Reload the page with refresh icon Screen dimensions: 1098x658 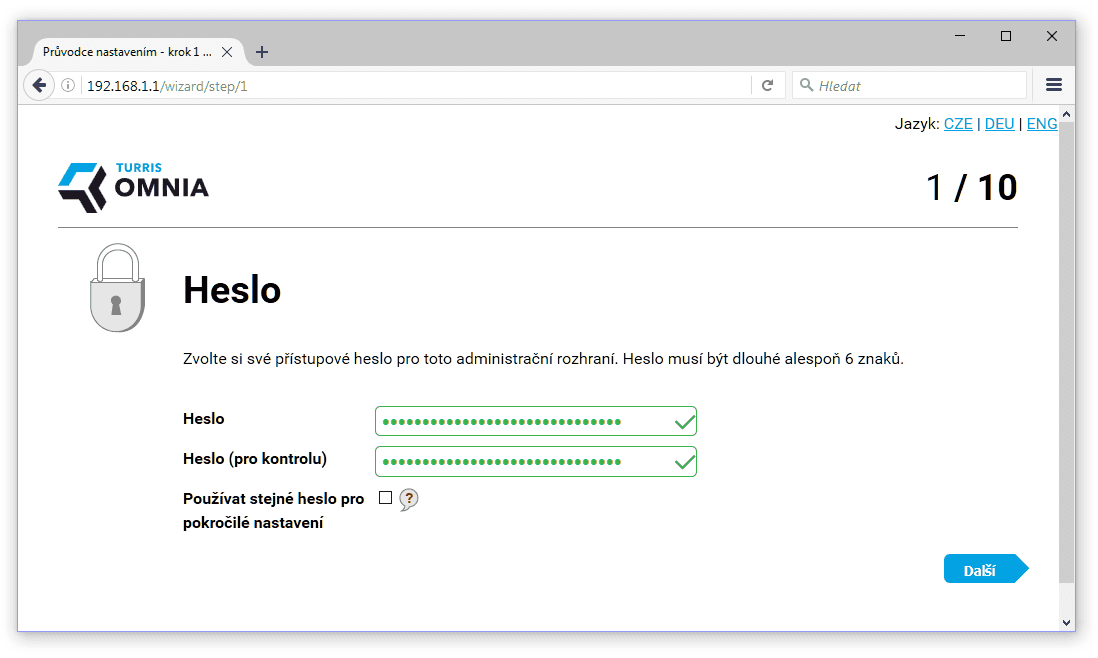[767, 86]
